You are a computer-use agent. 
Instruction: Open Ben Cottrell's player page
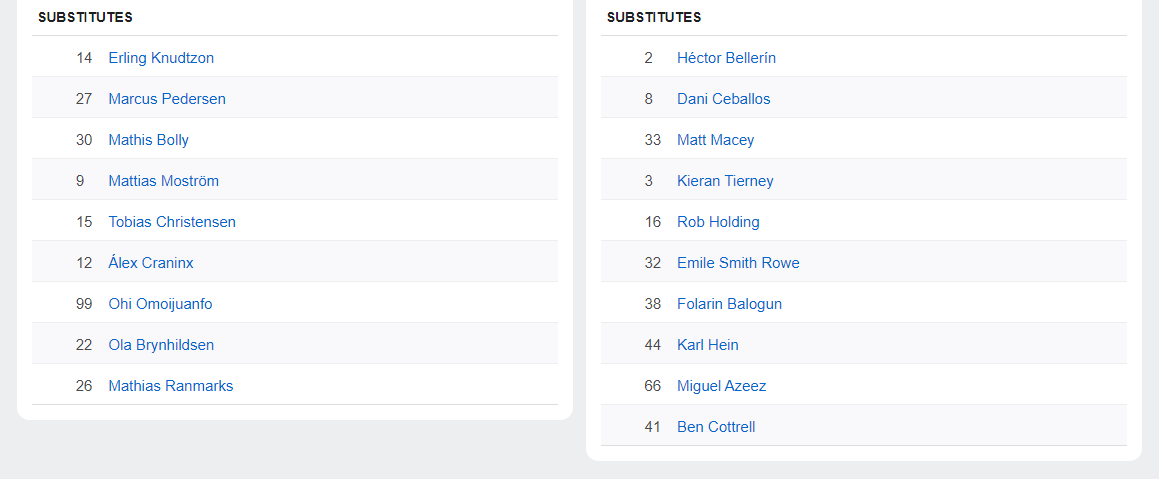[x=716, y=427]
